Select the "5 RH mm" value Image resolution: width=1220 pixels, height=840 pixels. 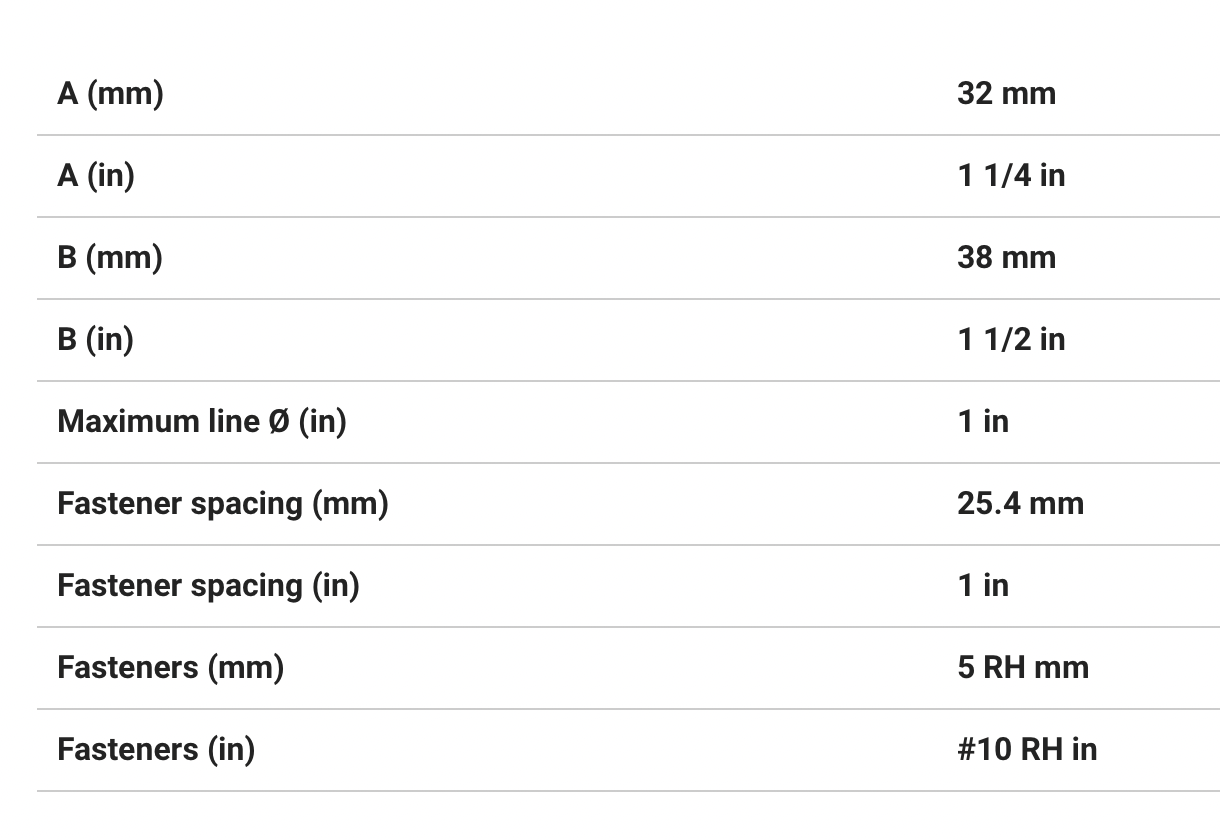pos(1022,668)
